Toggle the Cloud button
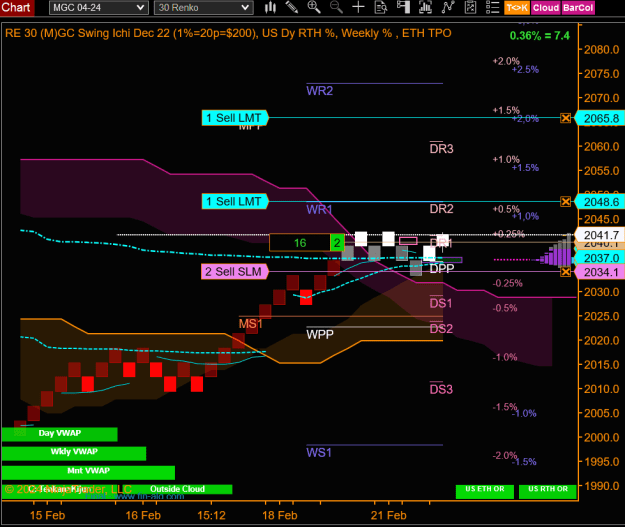Screen dimensions: 625x527 [546, 8]
